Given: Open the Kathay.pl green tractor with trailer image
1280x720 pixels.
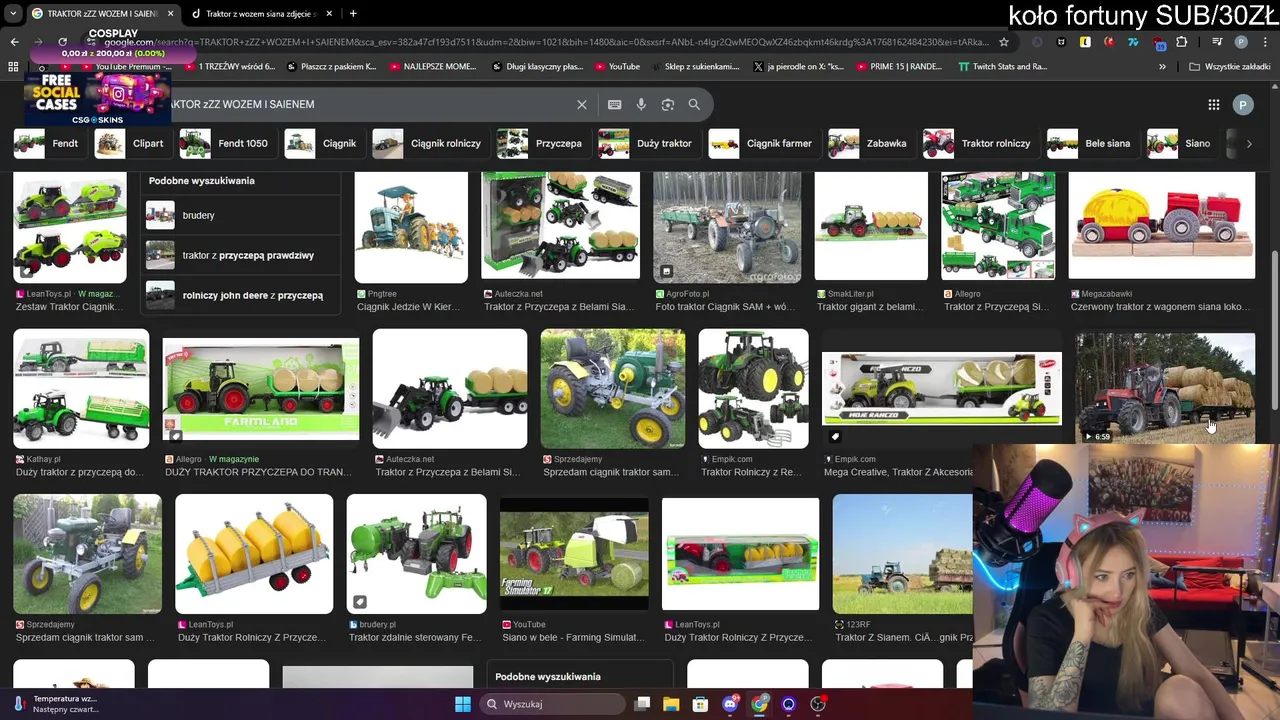Looking at the screenshot, I should click(x=81, y=389).
